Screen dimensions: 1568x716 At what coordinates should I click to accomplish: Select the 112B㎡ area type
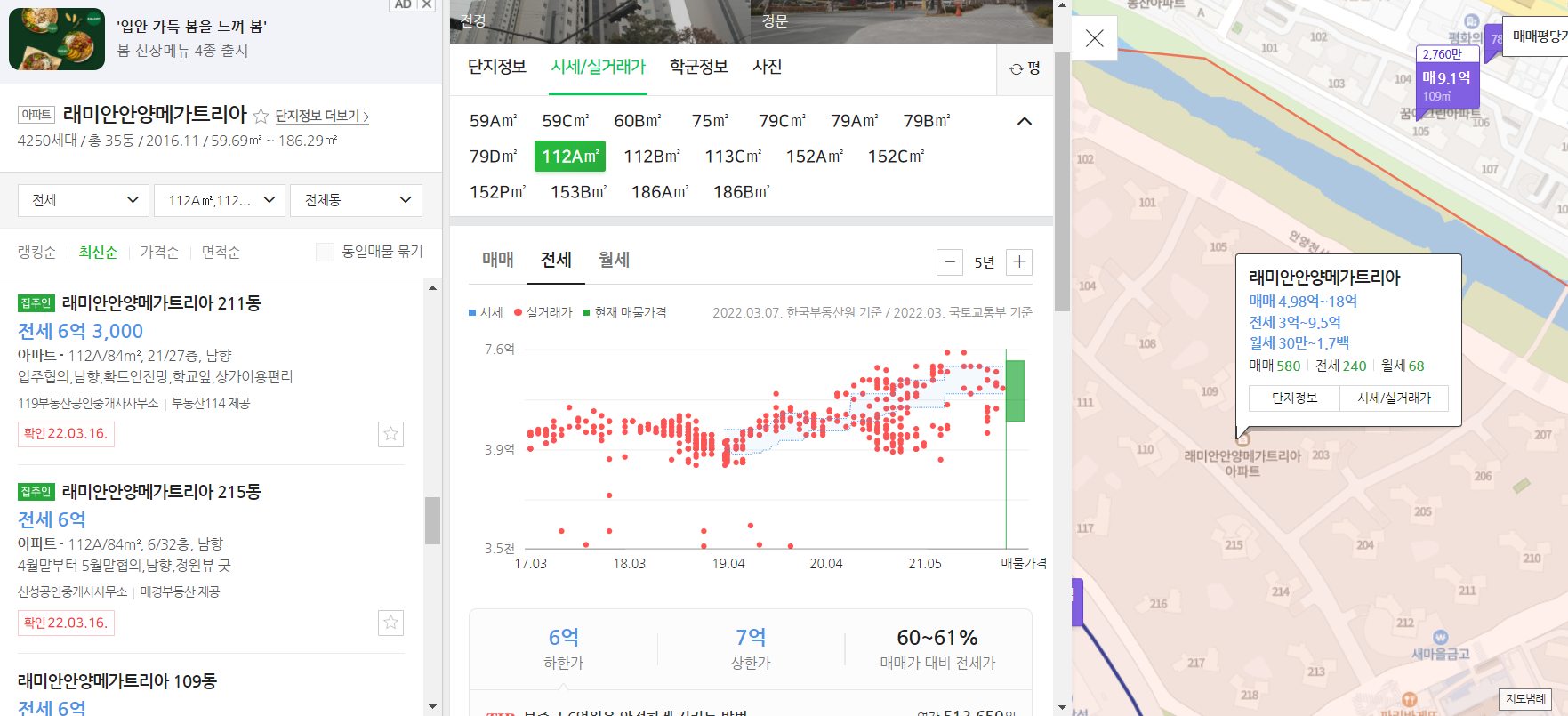(x=652, y=157)
